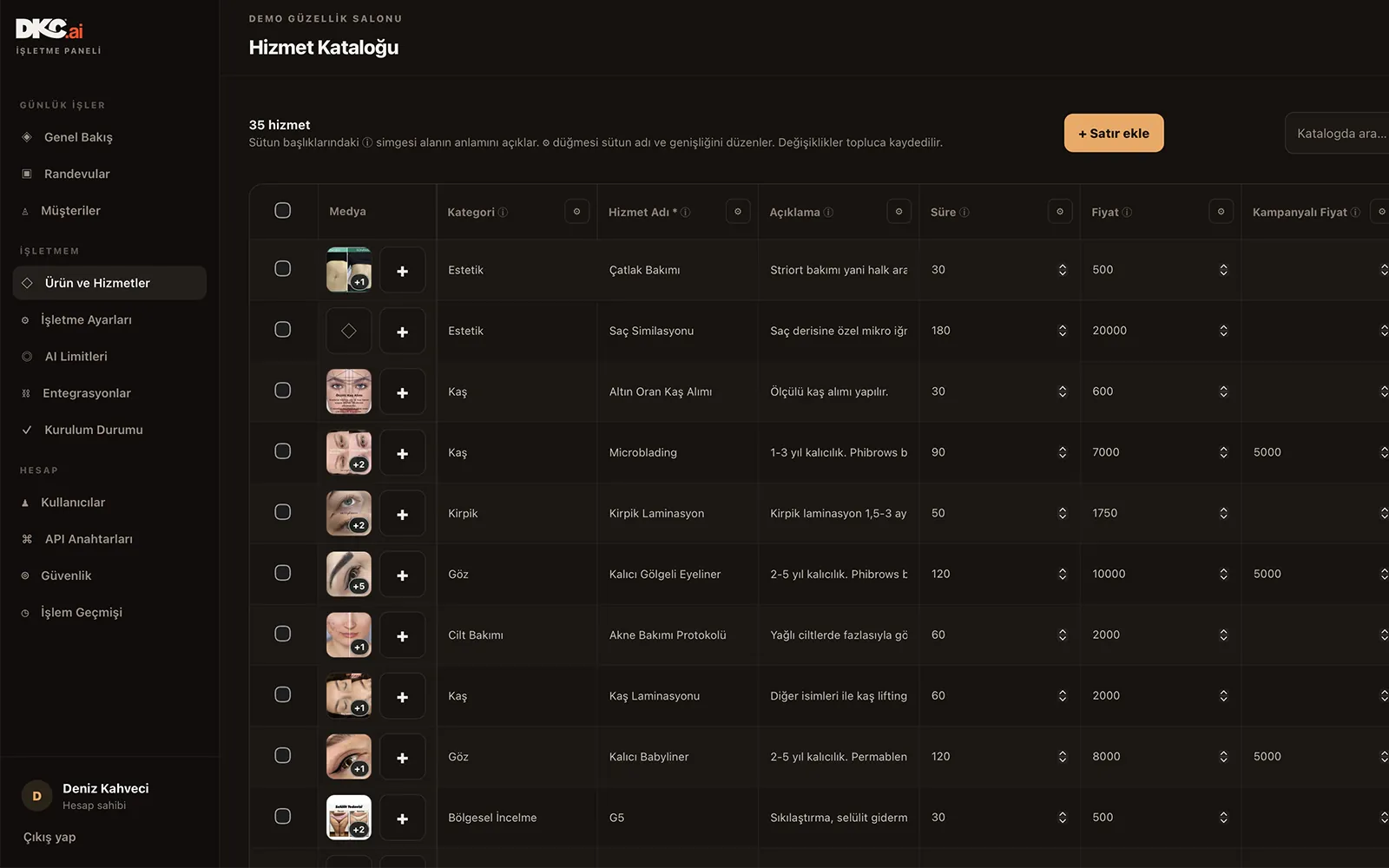Check the Kalıcı Gölgeli Eyeliner row
This screenshot has width=1389, height=868.
282,572
